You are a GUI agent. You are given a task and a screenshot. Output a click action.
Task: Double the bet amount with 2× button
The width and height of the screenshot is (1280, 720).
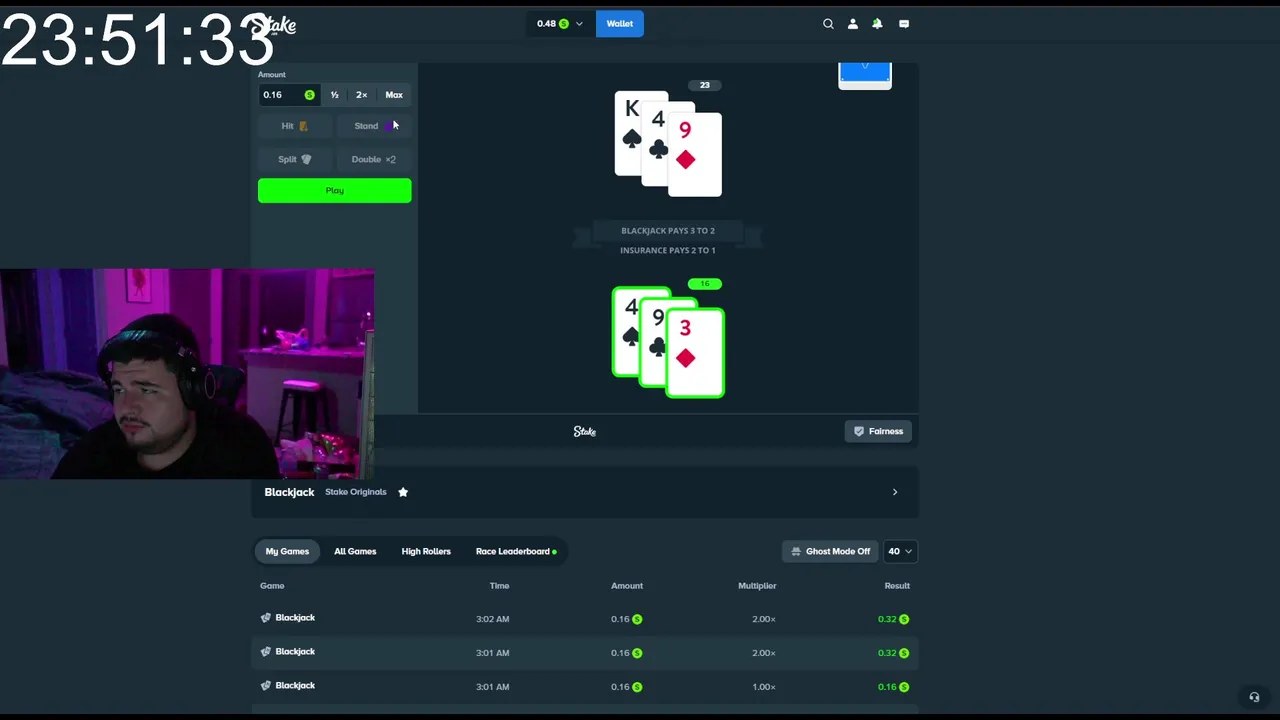point(362,95)
